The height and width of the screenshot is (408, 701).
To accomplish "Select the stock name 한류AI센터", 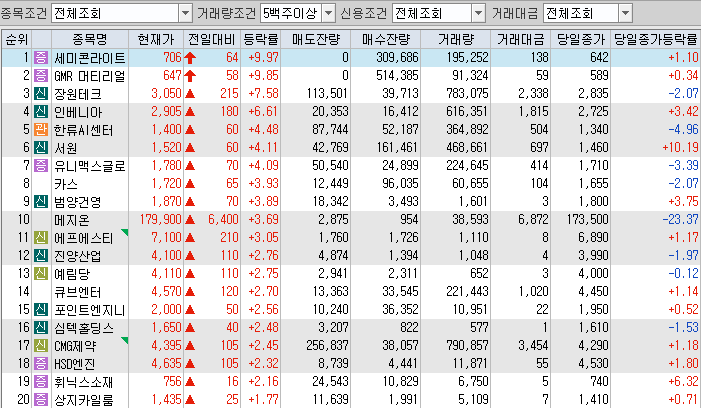I will click(x=84, y=130).
